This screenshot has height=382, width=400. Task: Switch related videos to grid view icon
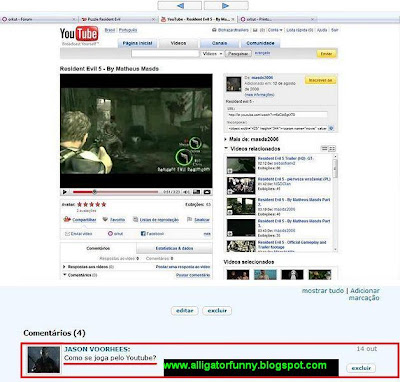332,148
